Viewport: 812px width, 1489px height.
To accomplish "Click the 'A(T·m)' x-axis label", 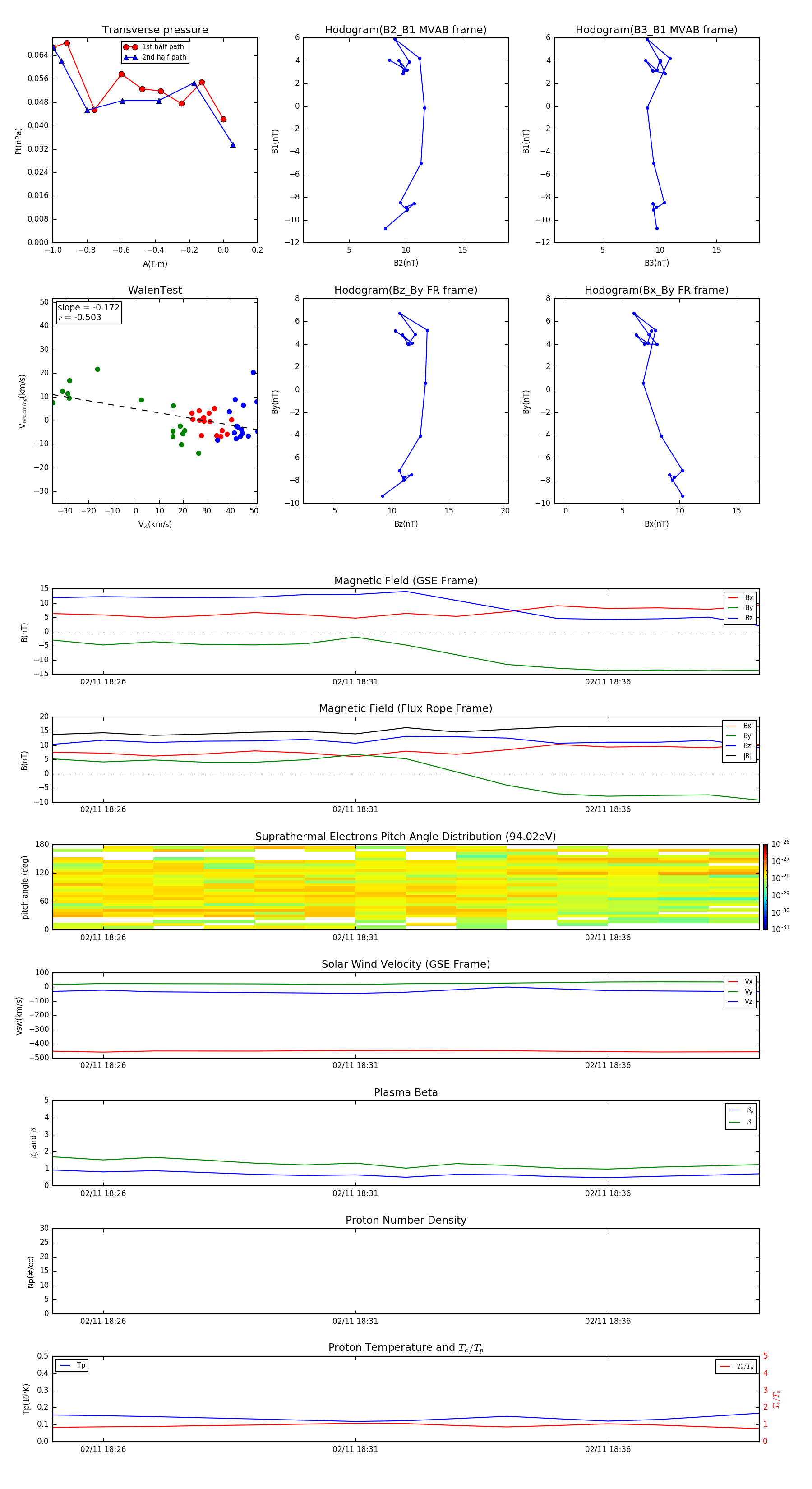I will (155, 264).
